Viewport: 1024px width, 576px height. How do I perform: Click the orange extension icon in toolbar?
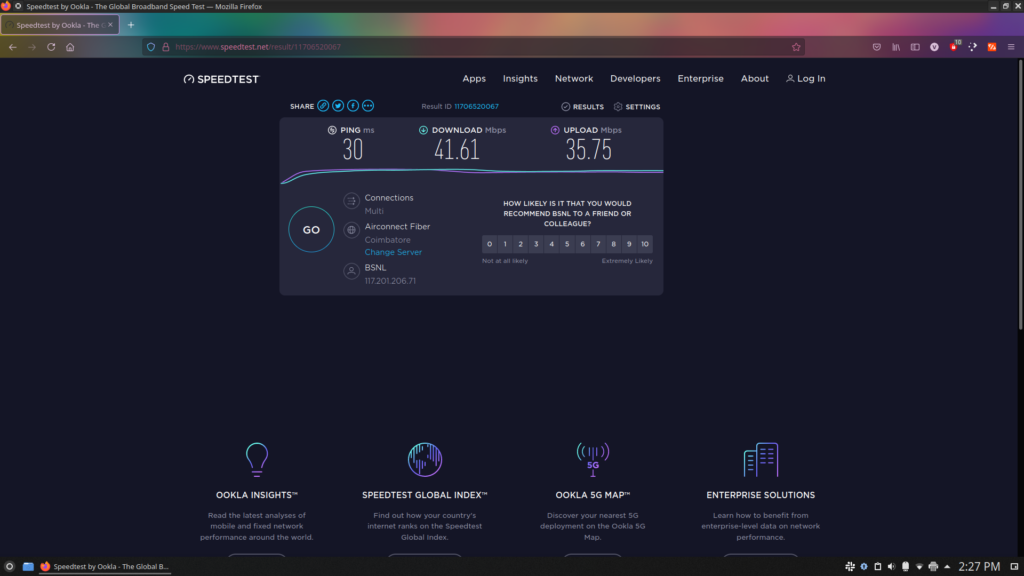(992, 47)
